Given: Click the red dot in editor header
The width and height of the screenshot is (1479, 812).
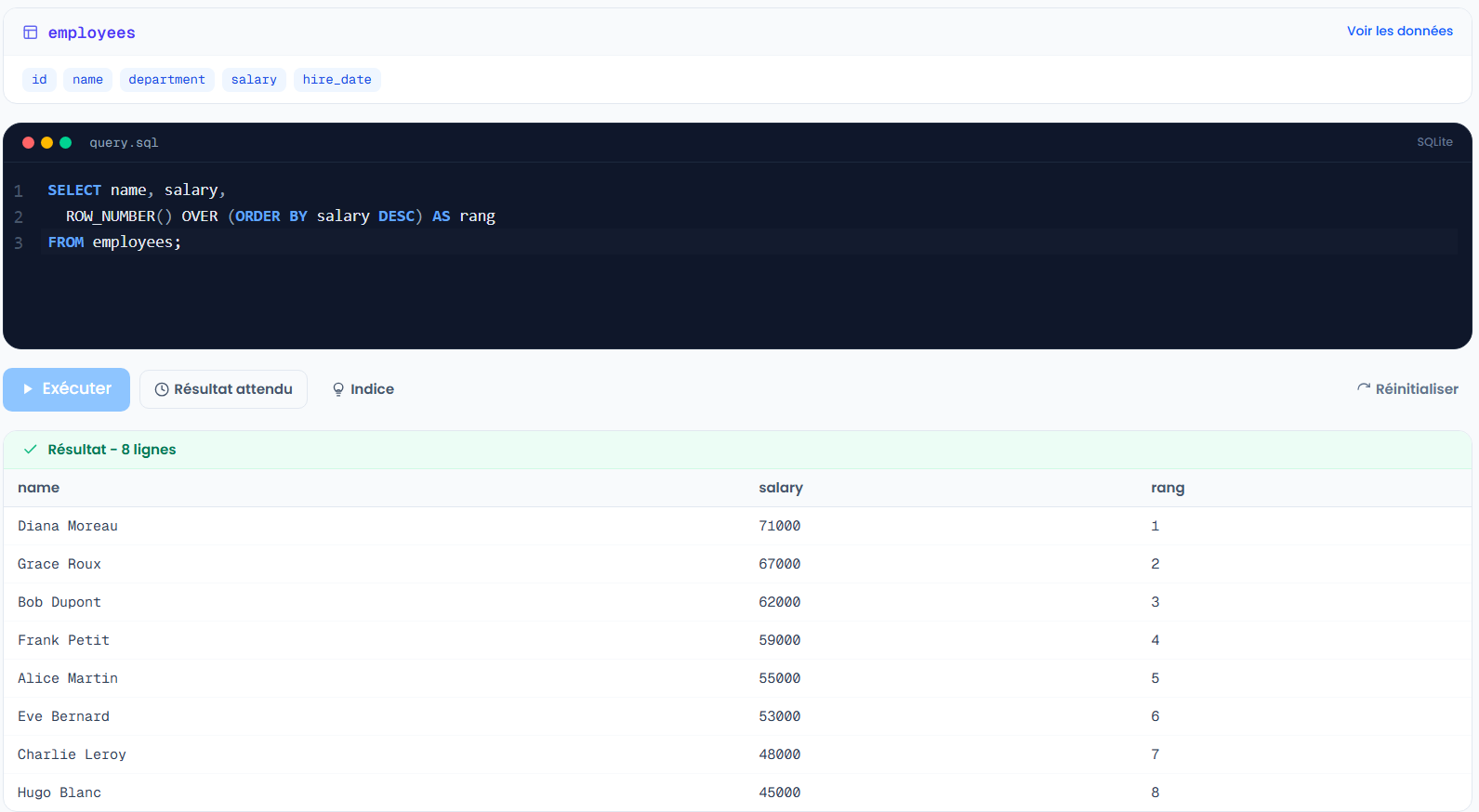Looking at the screenshot, I should (29, 142).
